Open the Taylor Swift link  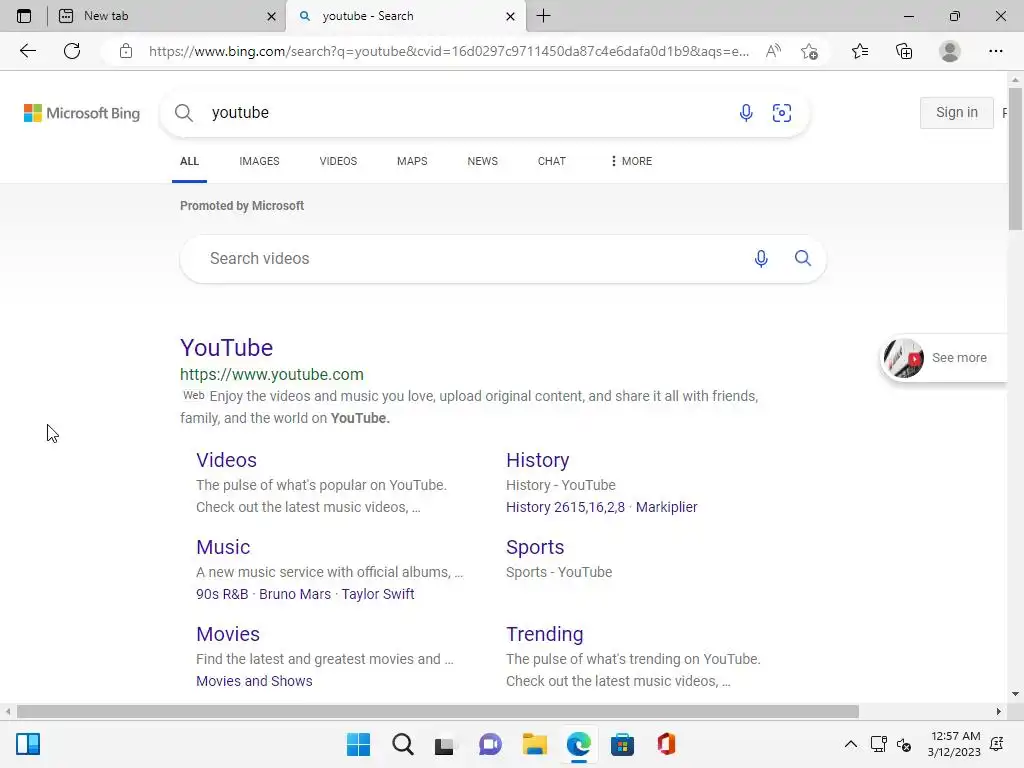click(x=378, y=594)
